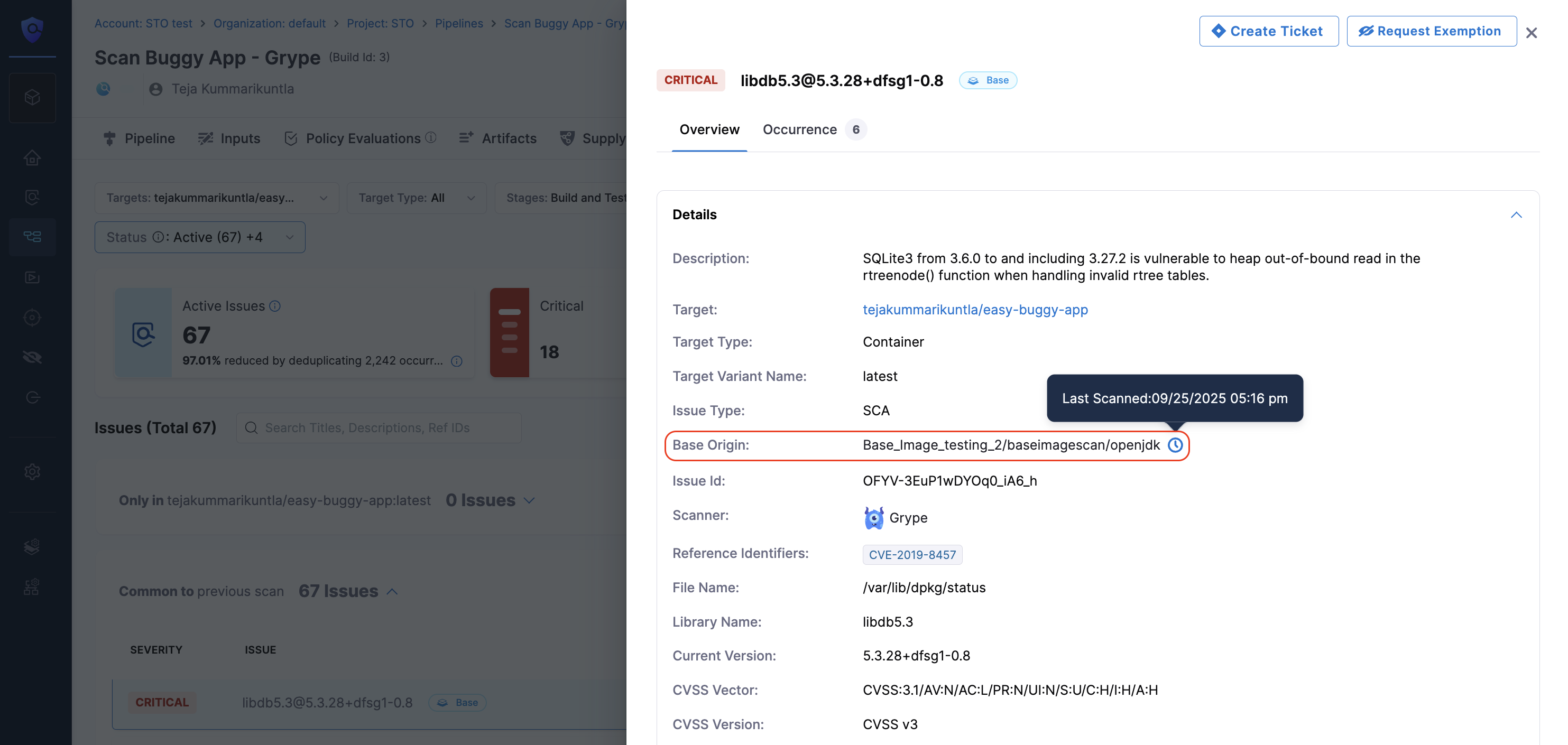Click the issues search input field
Screen dimensions: 1568x745
click(x=379, y=427)
